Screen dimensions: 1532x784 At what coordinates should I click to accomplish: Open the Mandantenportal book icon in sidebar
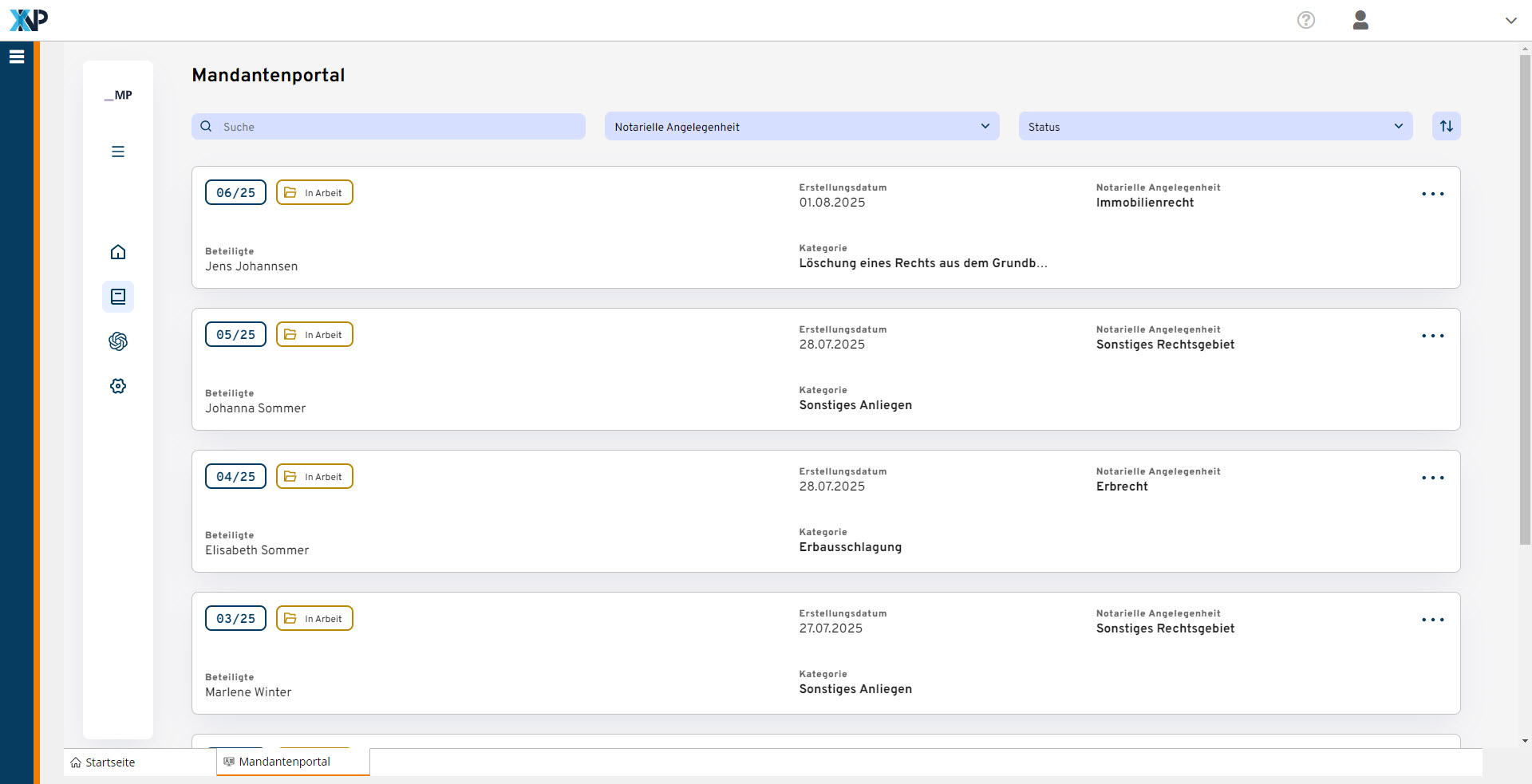click(118, 297)
